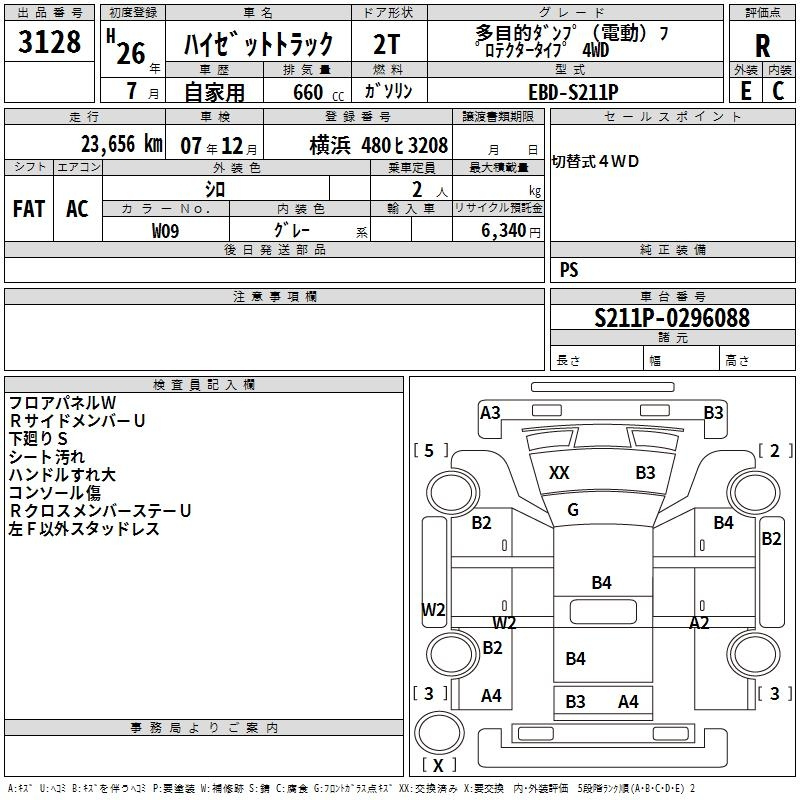Select the interior color グレー
Screen dimensions: 800x800
click(292, 230)
